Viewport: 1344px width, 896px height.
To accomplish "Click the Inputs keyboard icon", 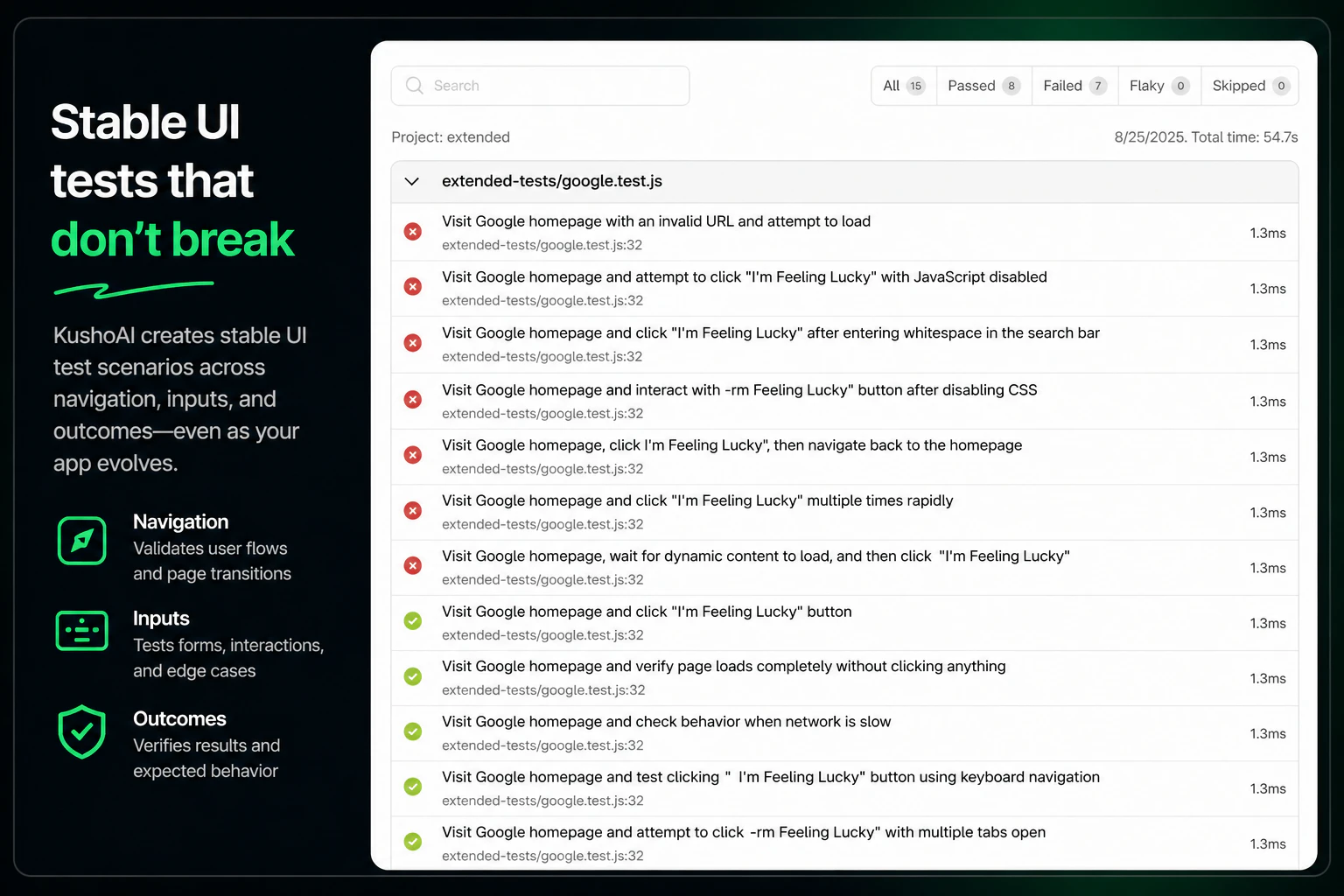I will pos(82,631).
